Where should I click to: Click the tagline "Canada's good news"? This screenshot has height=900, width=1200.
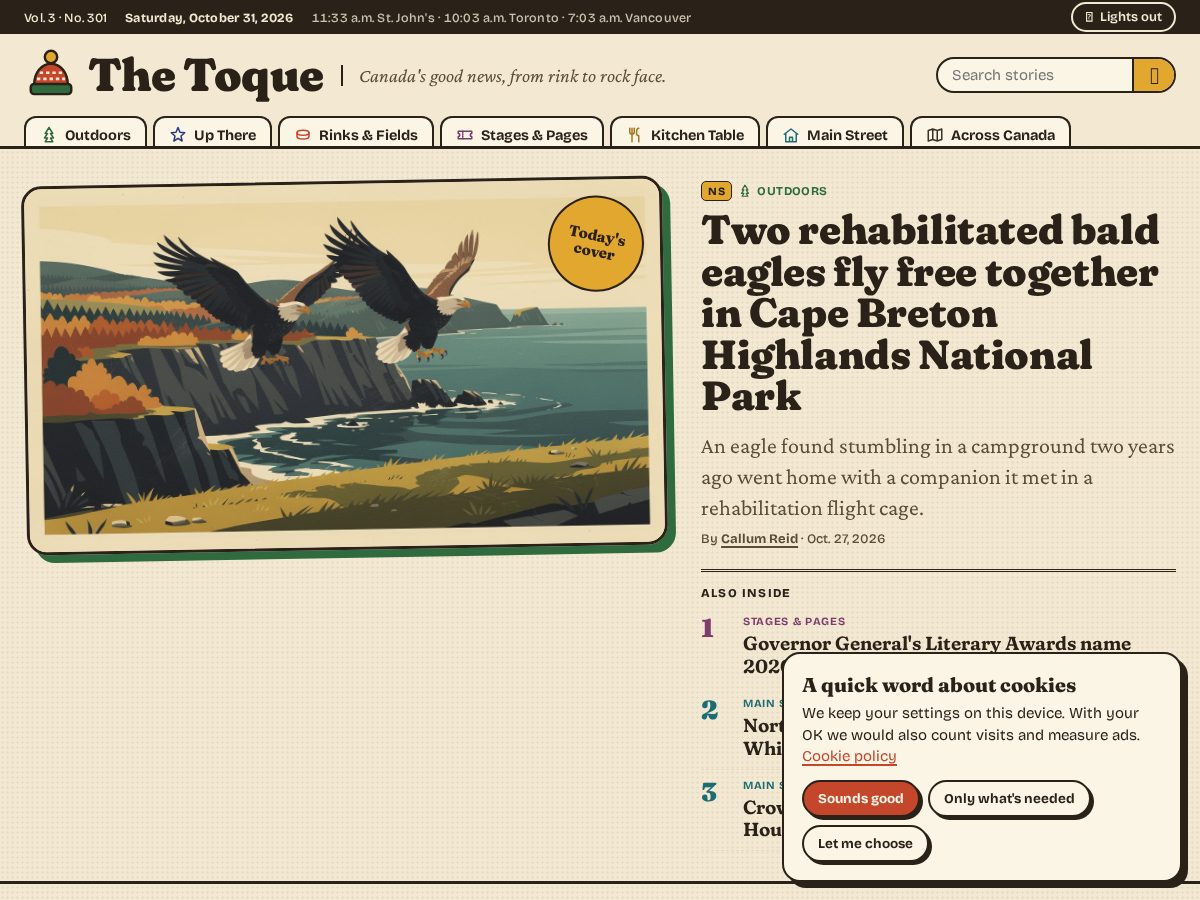512,76
